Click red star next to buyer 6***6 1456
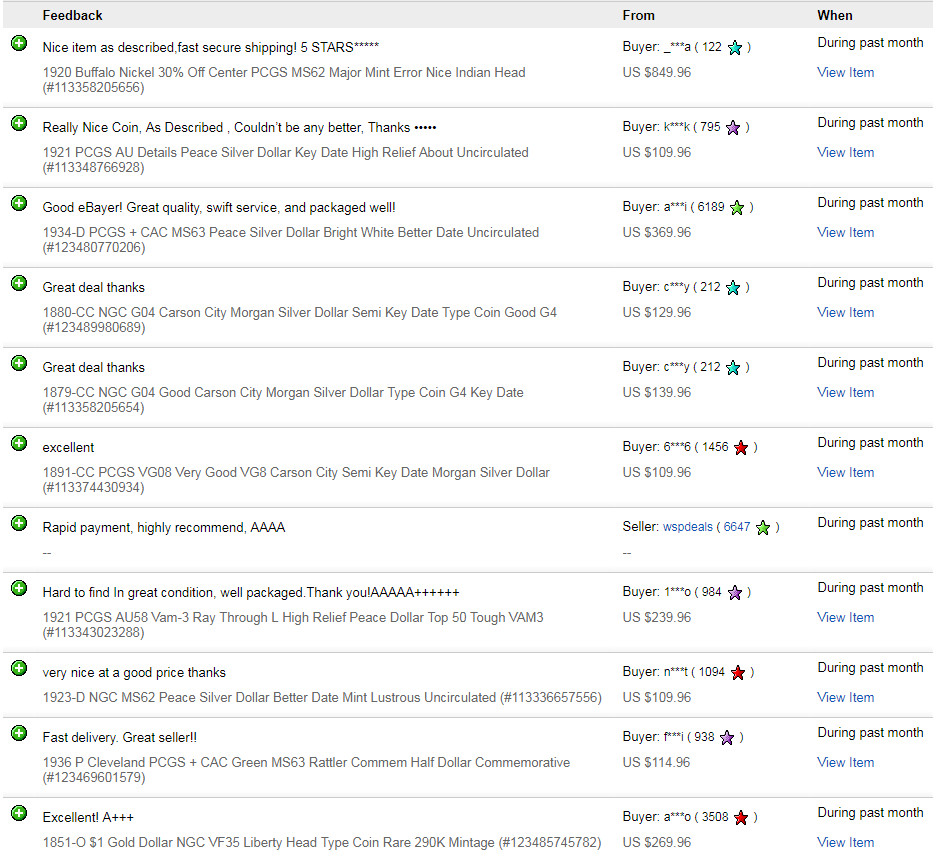The width and height of the screenshot is (941, 856). coord(741,448)
